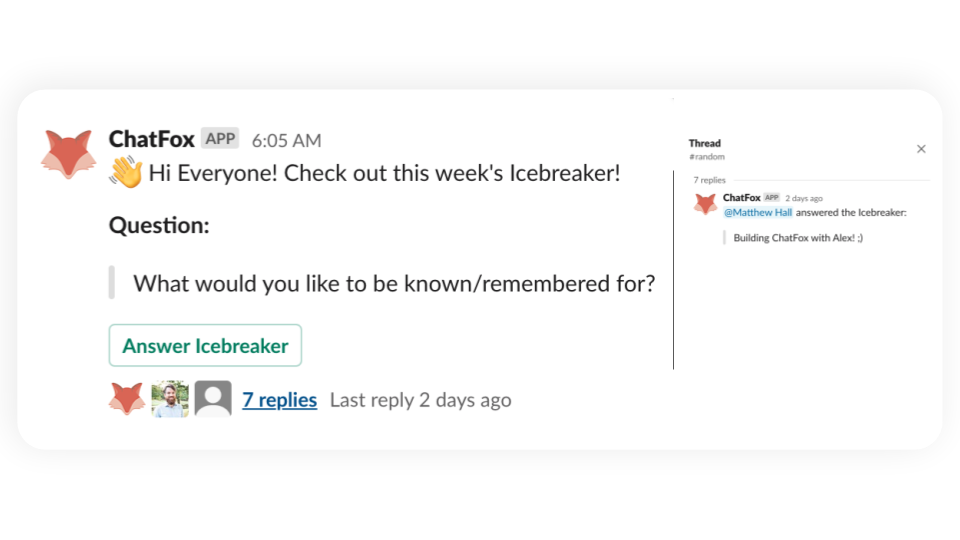Open the "2 days ago" thread timestamp
The width and height of the screenshot is (960, 540).
coord(804,198)
